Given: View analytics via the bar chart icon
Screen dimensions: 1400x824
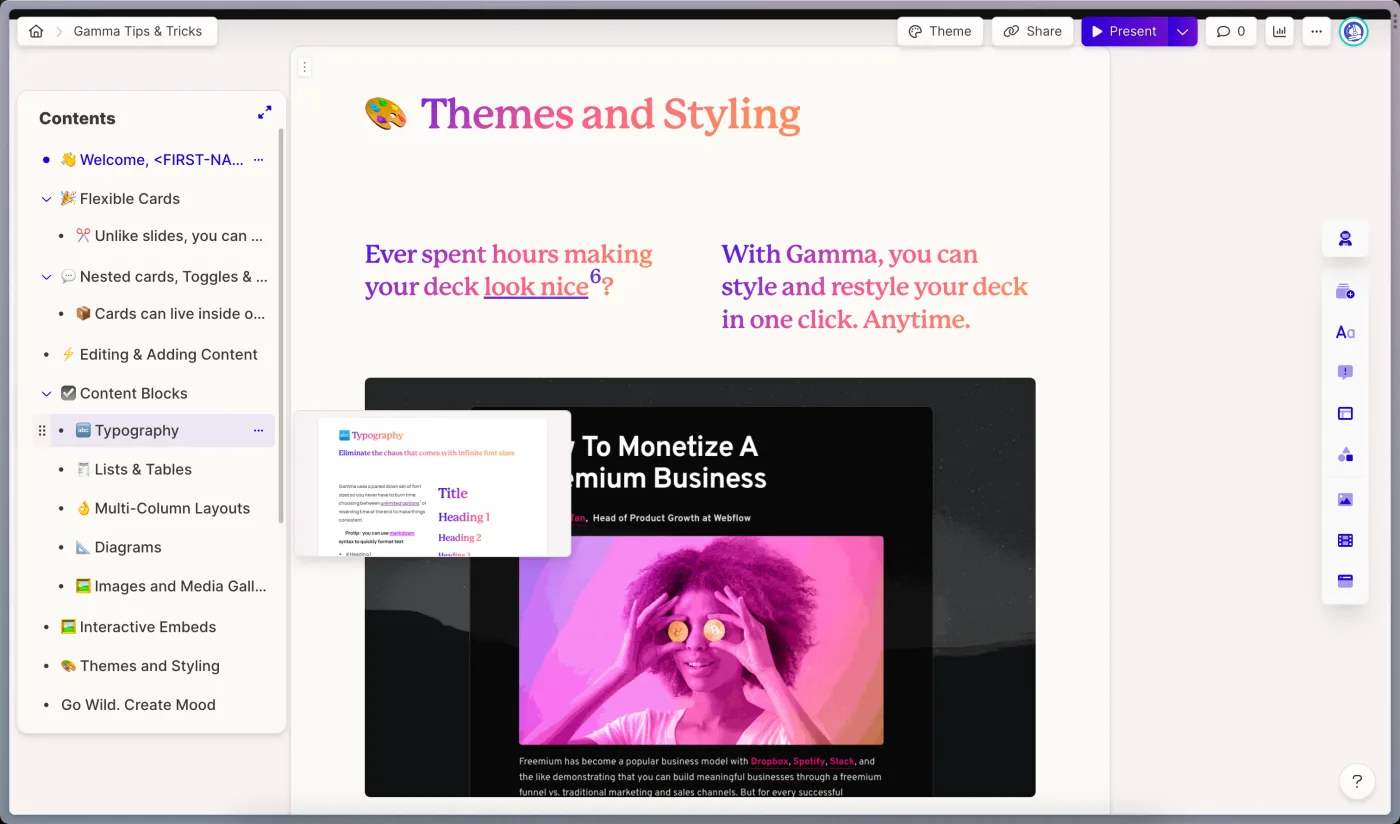Looking at the screenshot, I should click(1279, 31).
